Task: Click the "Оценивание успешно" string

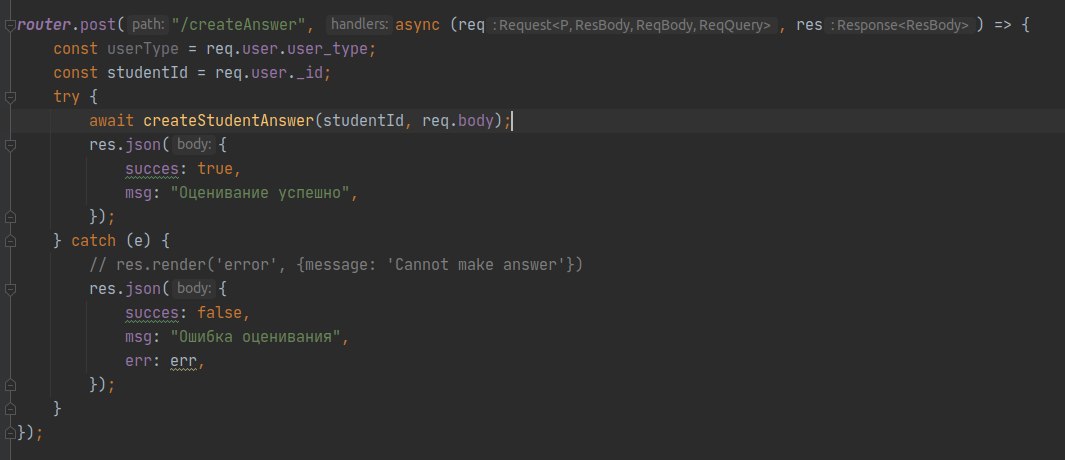Action: tap(259, 193)
